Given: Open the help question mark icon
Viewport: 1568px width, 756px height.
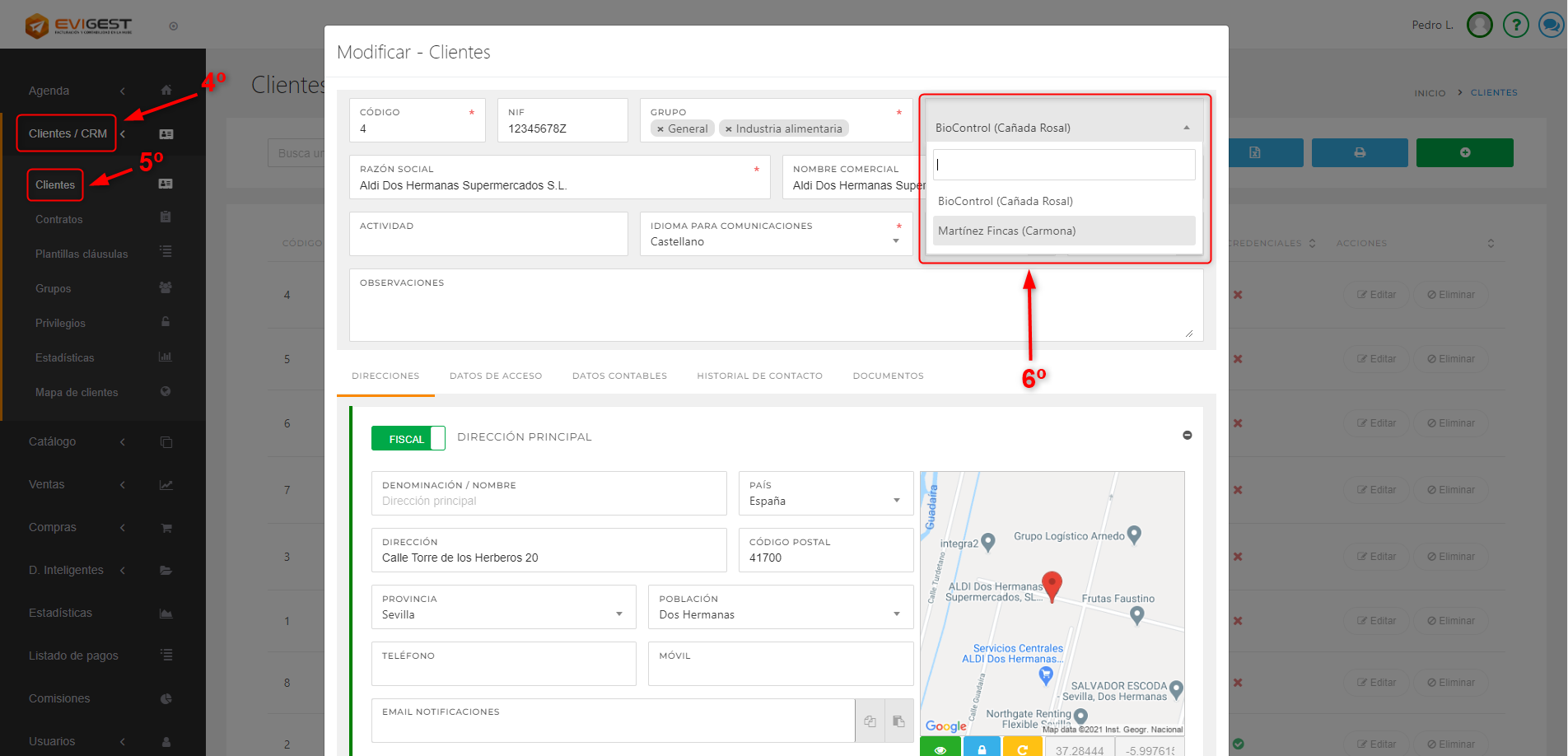Looking at the screenshot, I should coord(1515,25).
